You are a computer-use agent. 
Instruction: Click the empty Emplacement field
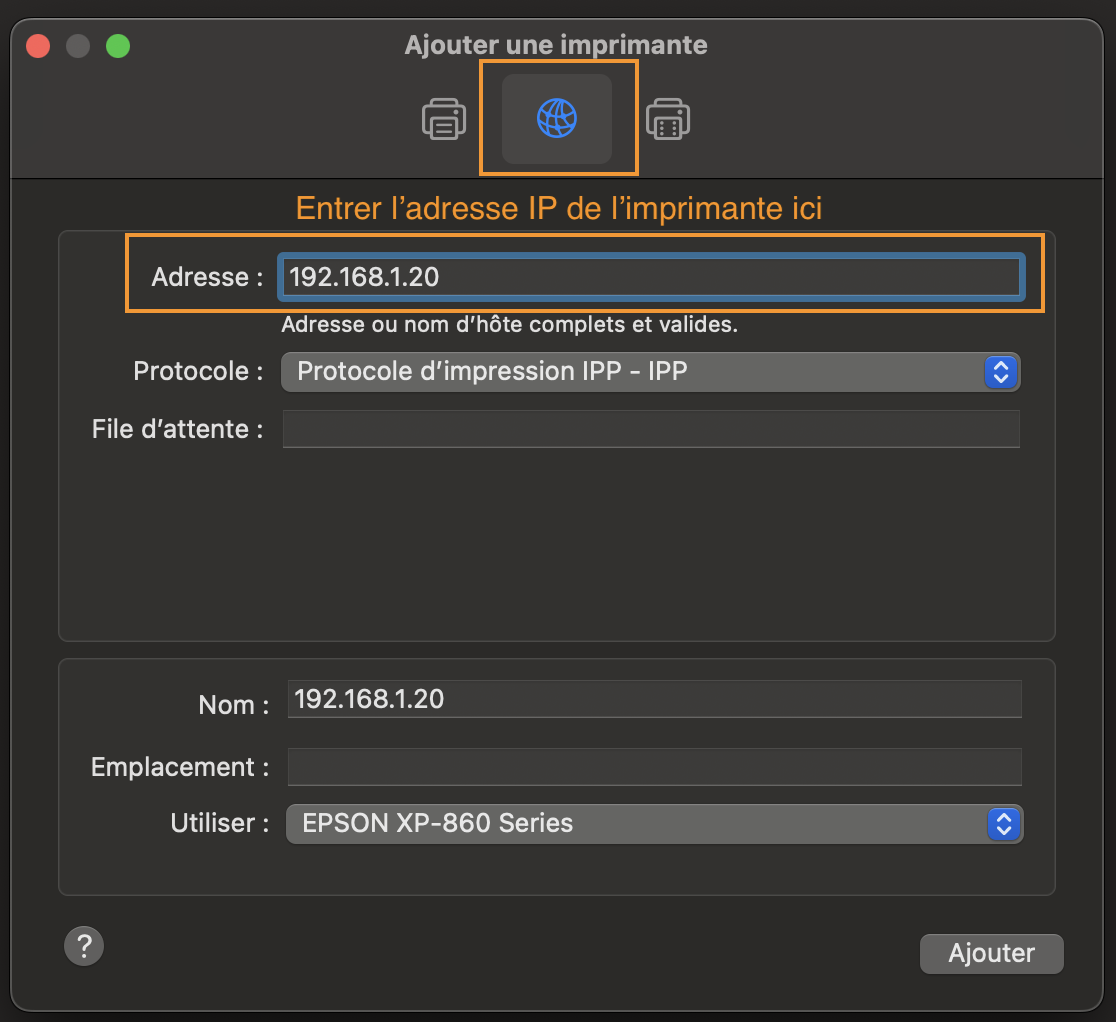[654, 767]
